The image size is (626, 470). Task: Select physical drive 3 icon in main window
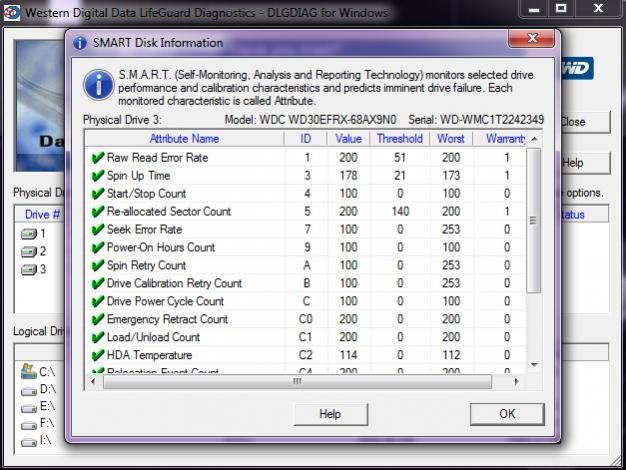click(29, 270)
